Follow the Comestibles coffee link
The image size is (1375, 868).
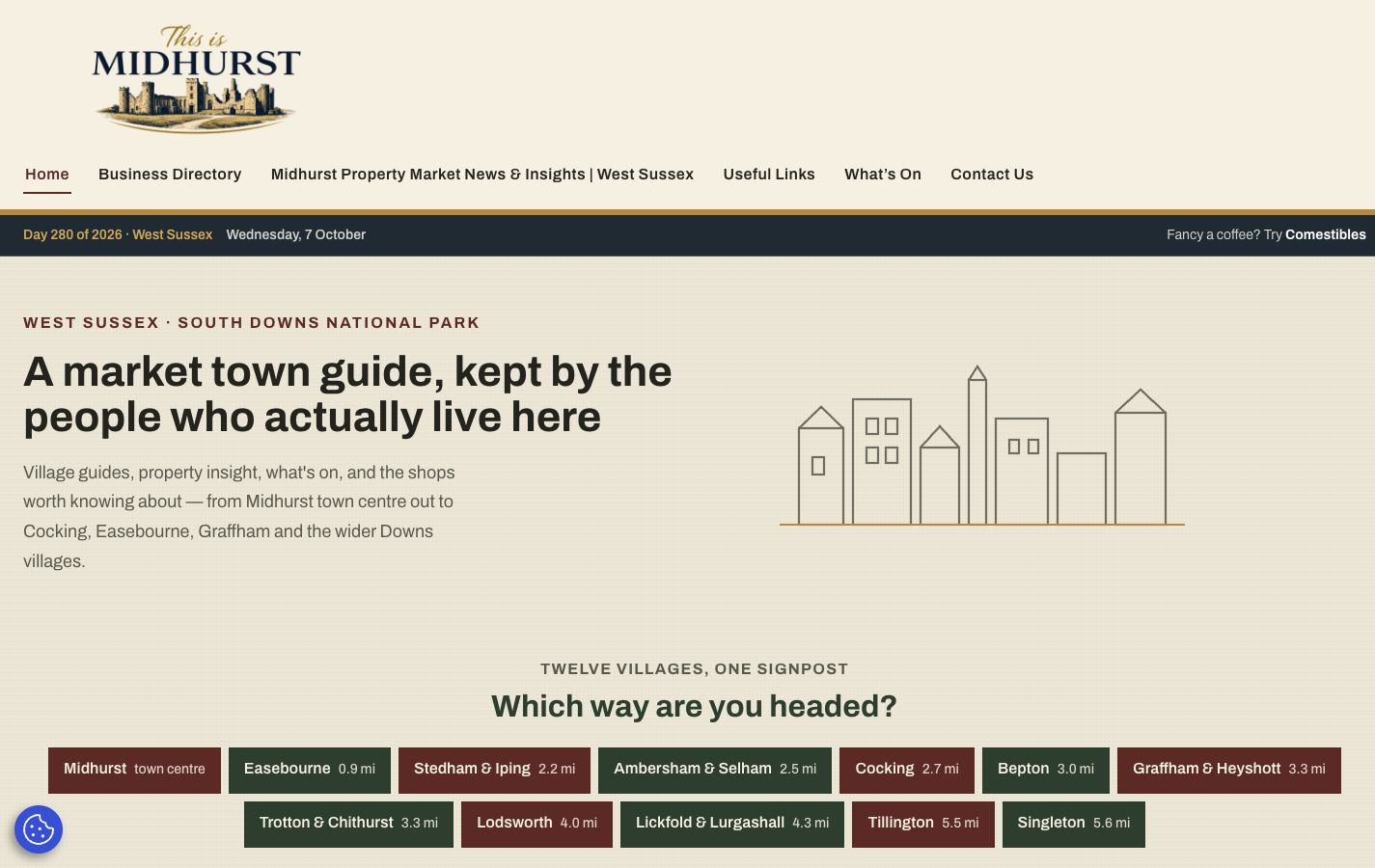pos(1325,234)
